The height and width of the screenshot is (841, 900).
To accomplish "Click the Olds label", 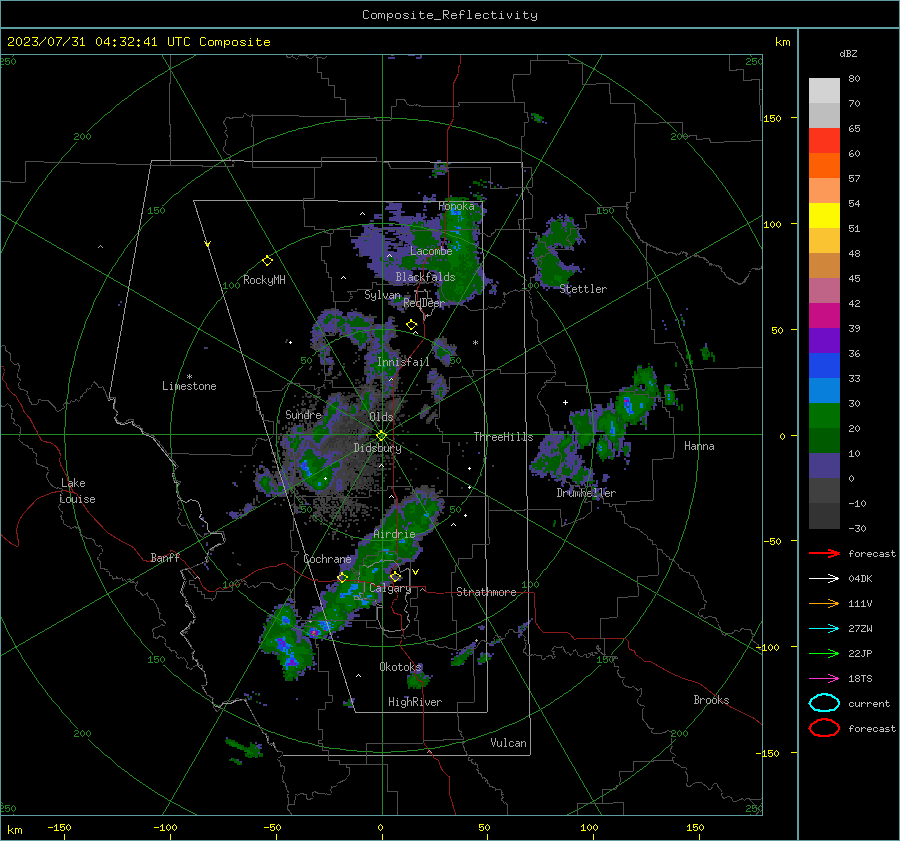I will click(x=381, y=417).
